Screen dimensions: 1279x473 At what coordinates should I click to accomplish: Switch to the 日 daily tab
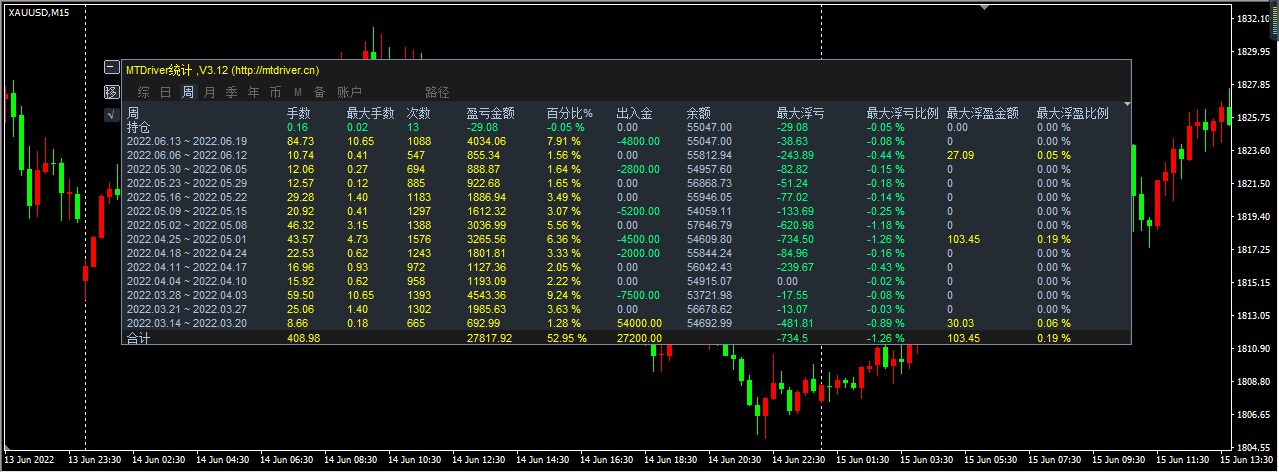(x=166, y=93)
